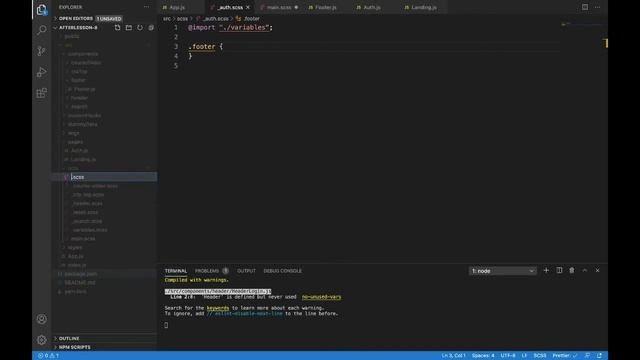Open Explorer more actions ellipsis
Image resolution: width=640 pixels, height=360 pixels.
click(146, 7)
